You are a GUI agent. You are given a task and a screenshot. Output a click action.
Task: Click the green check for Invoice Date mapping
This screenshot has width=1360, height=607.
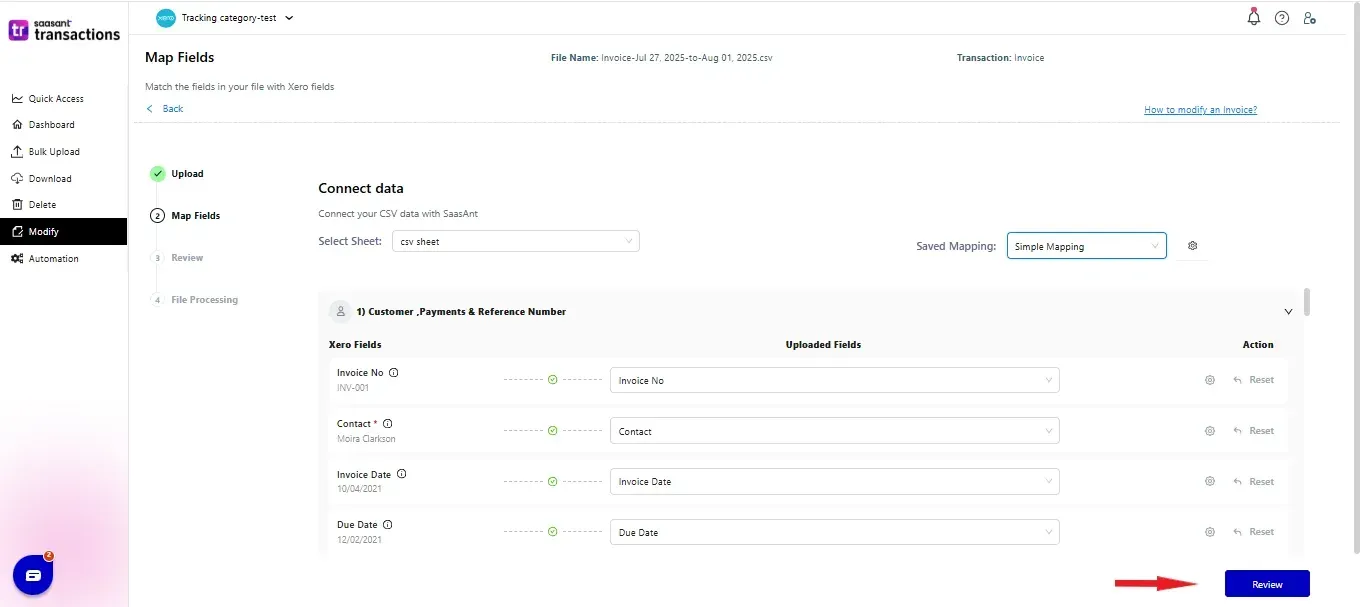(x=552, y=482)
